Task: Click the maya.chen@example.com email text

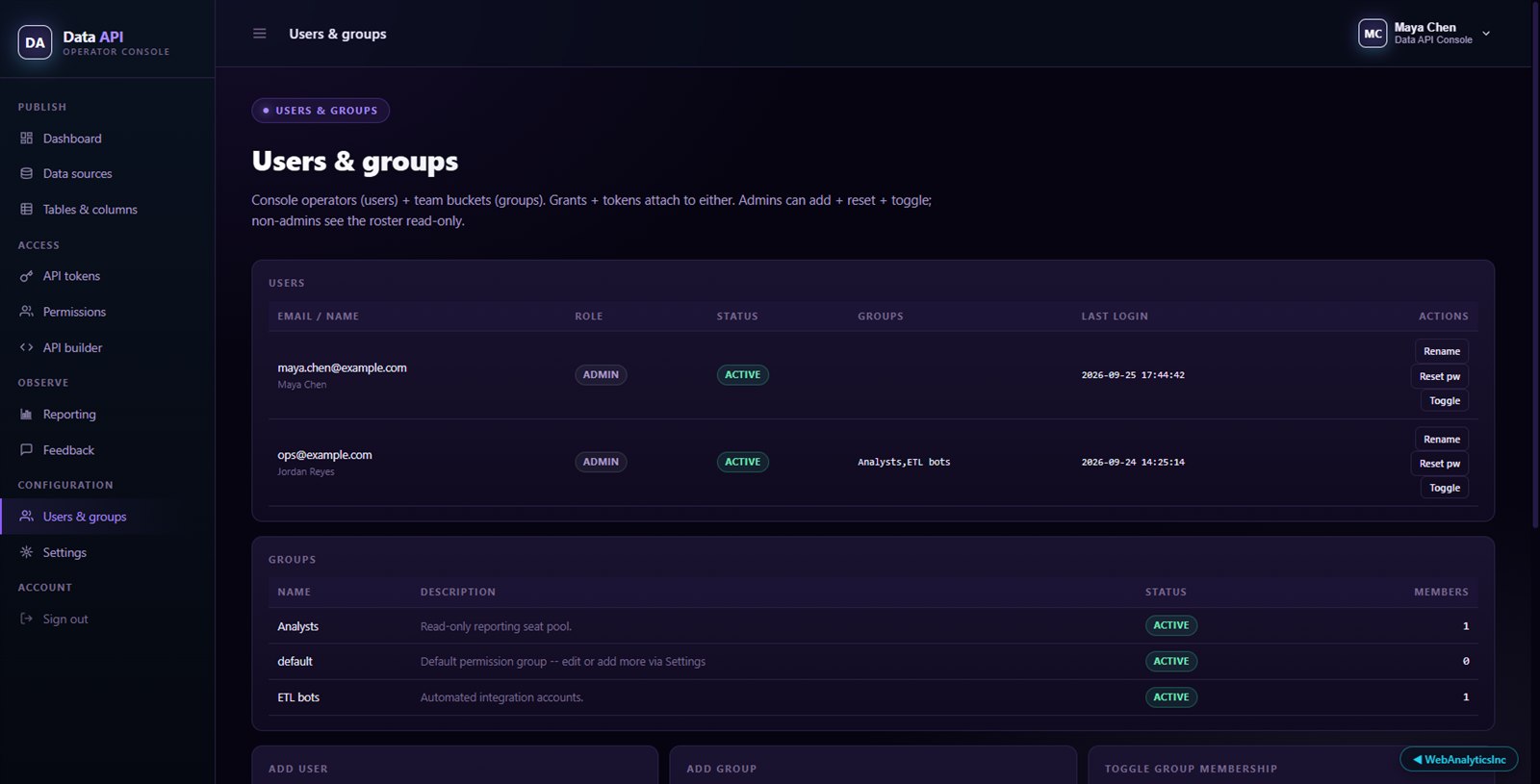Action: click(342, 367)
